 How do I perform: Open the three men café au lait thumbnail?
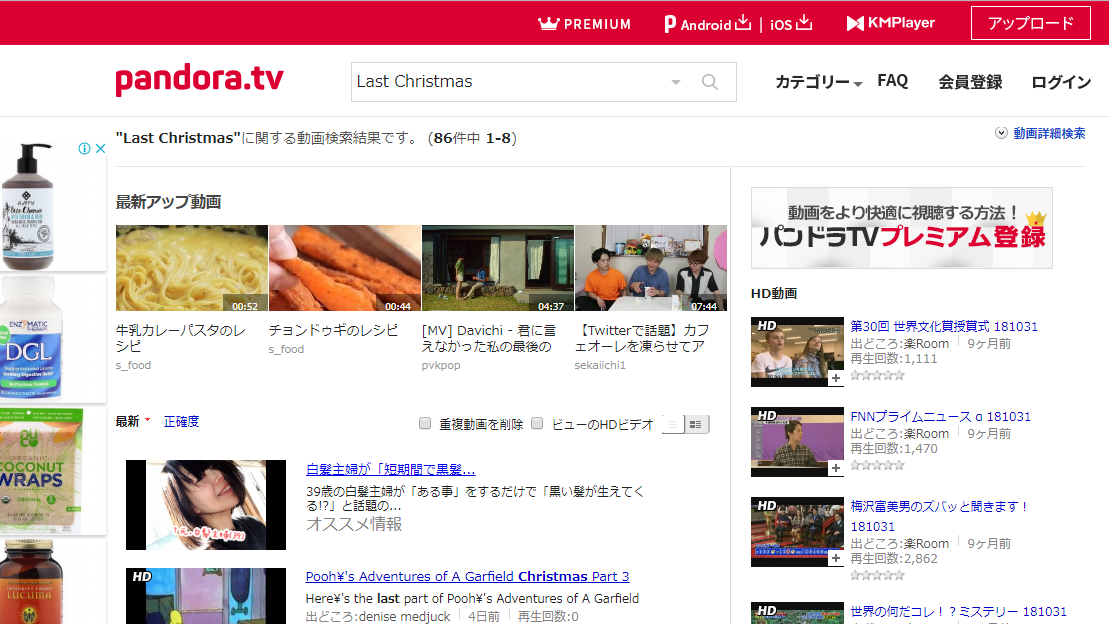point(651,268)
